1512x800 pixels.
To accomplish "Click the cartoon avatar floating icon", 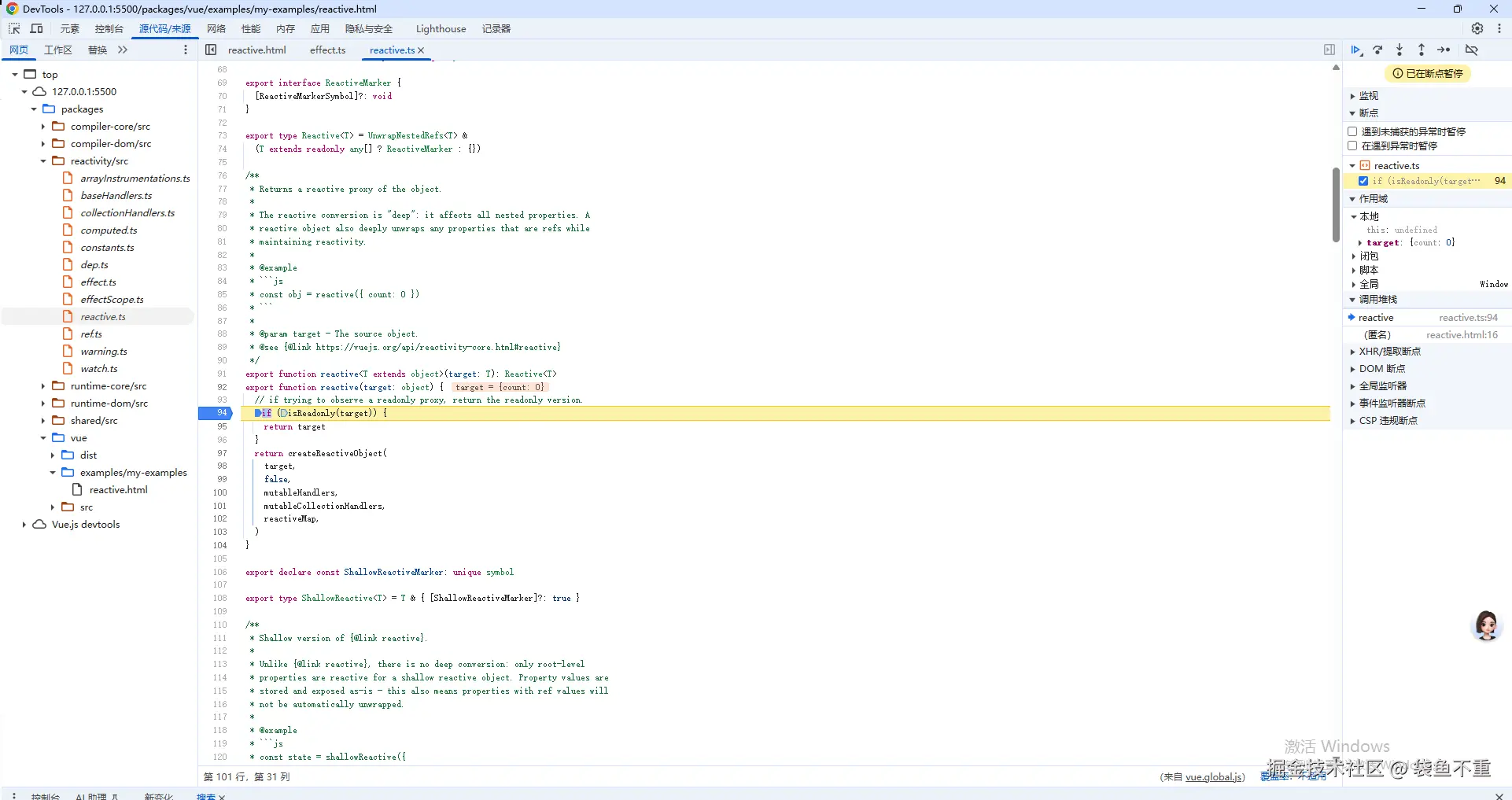I will (x=1486, y=626).
